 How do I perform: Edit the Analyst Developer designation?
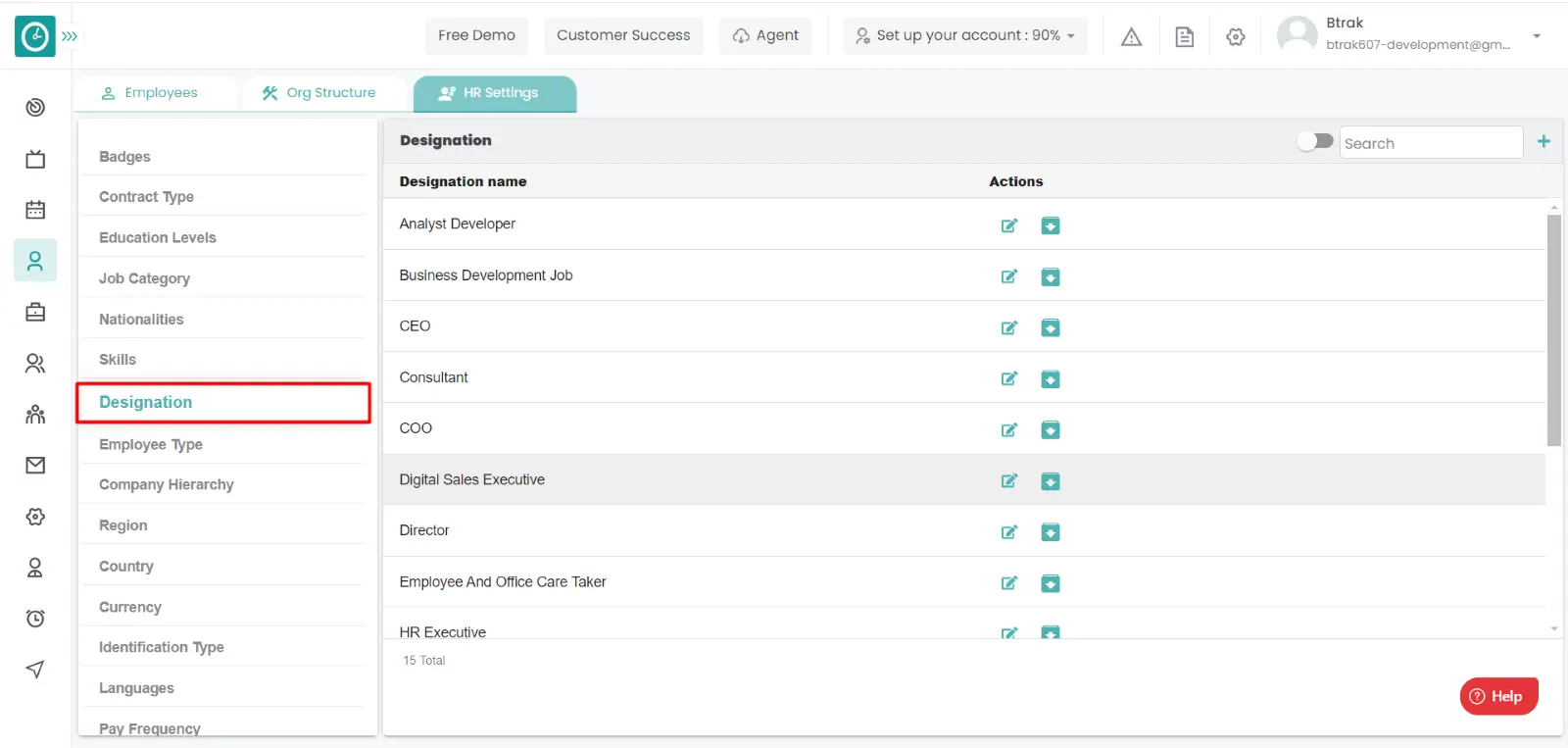point(1008,225)
